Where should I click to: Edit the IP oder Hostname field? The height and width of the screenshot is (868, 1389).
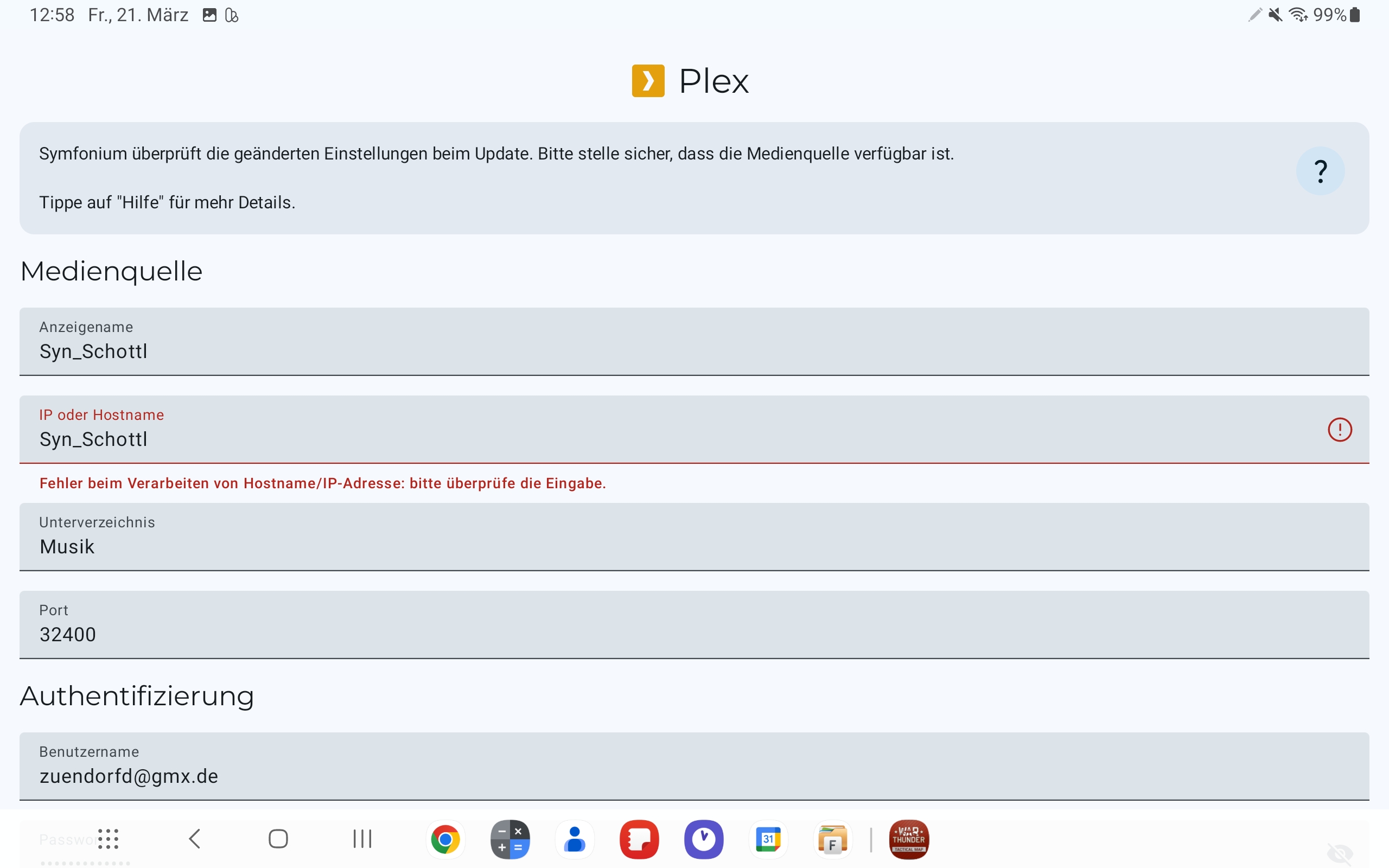tap(694, 430)
